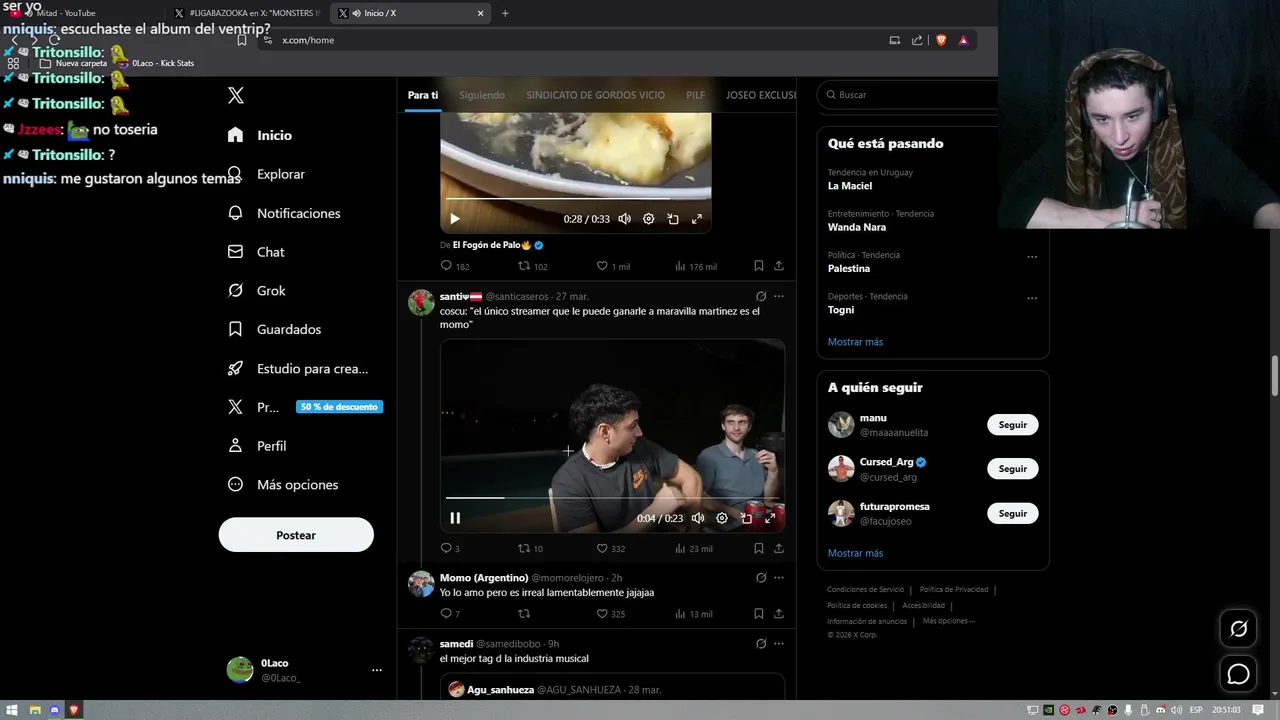Open a new browser tab
The height and width of the screenshot is (720, 1280).
[505, 13]
